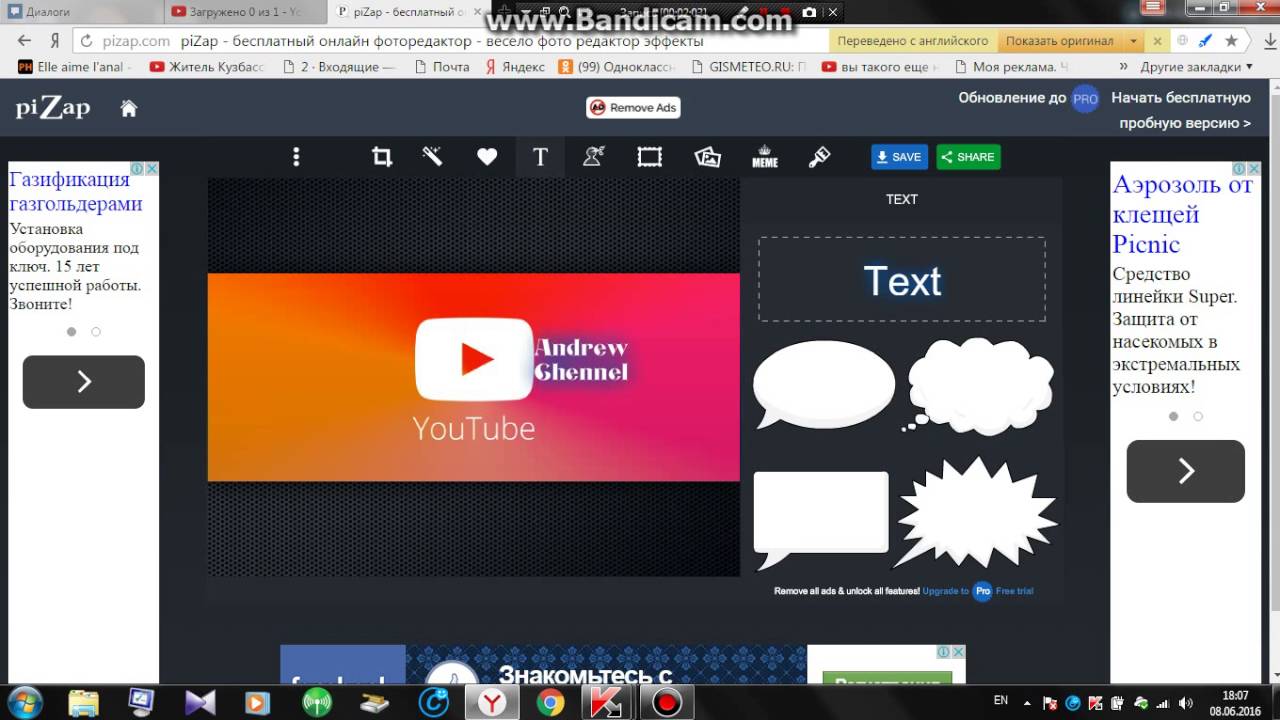
Task: Select the Crop tool
Action: click(x=382, y=157)
